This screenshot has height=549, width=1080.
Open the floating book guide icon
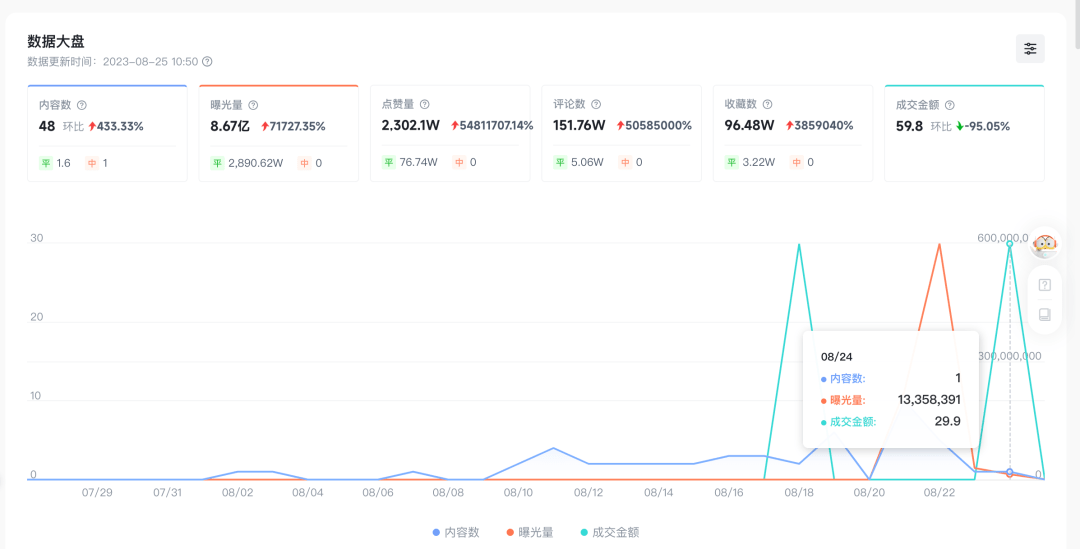[1045, 315]
